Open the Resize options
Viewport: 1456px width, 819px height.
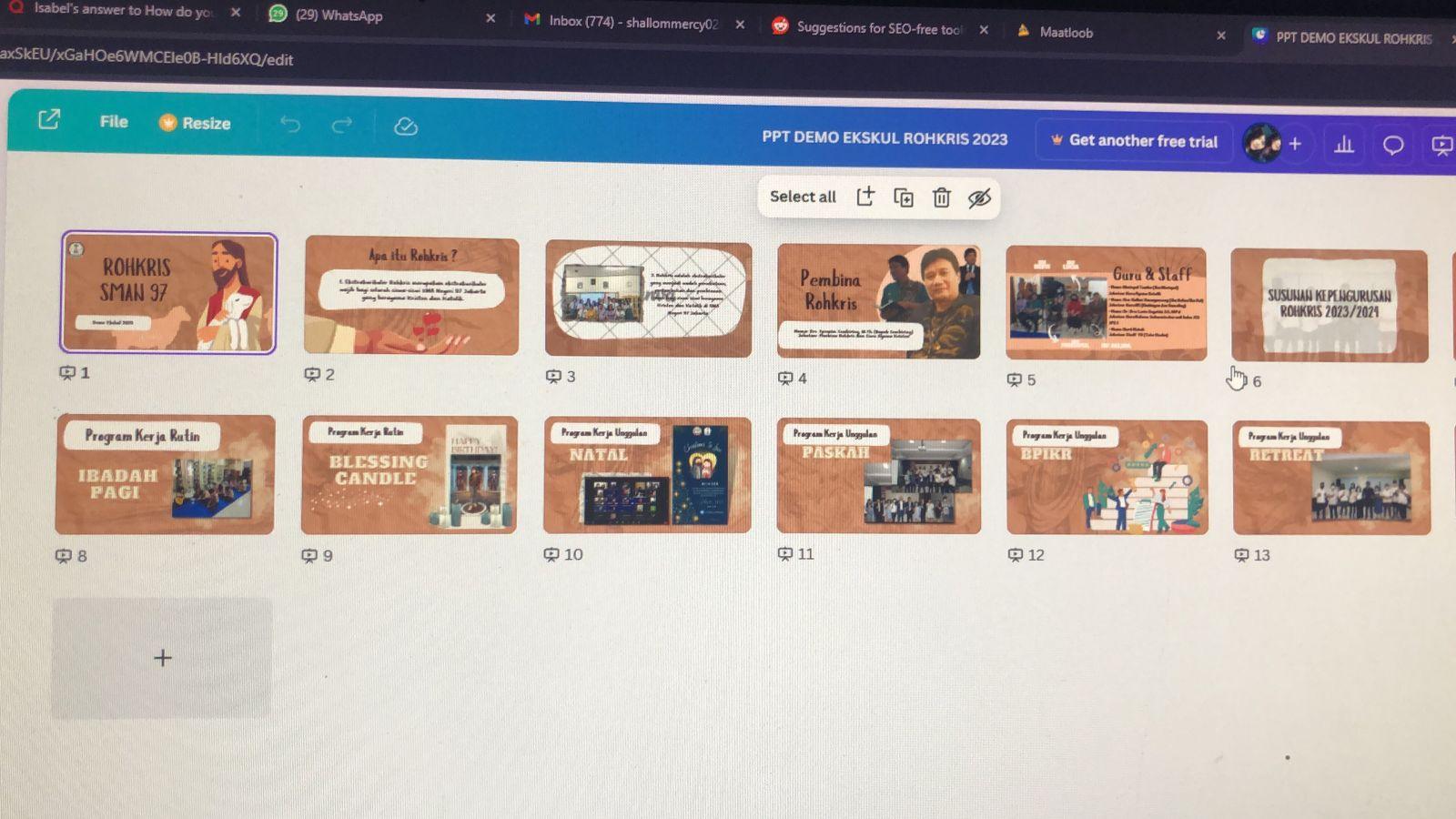196,123
